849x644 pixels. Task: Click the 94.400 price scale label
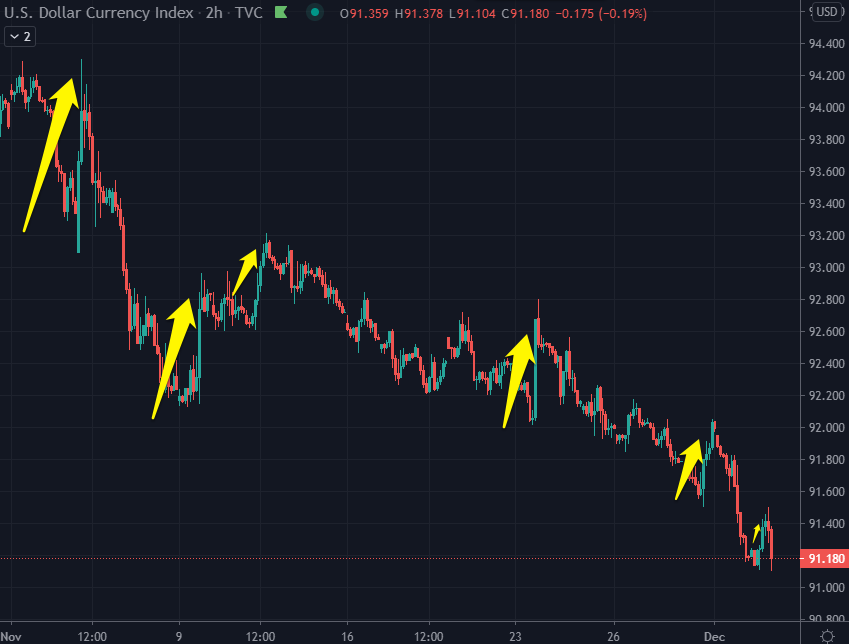point(826,43)
